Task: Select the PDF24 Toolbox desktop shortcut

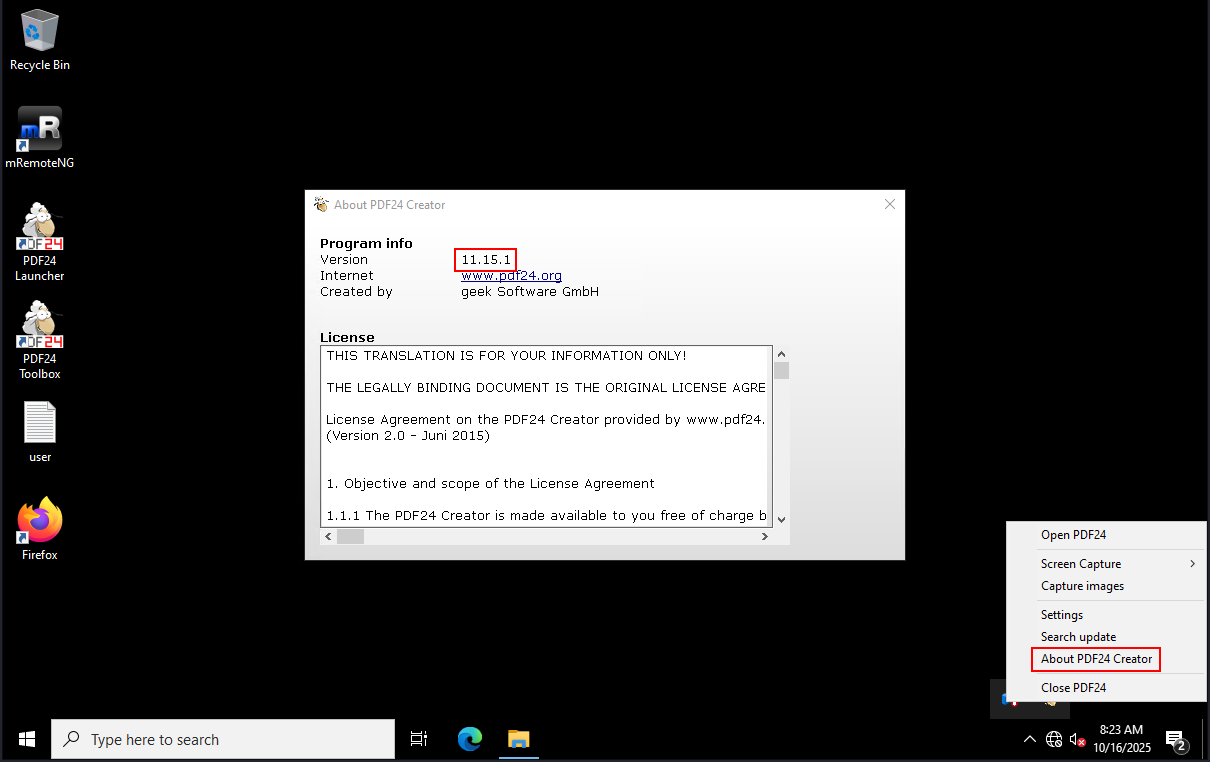Action: tap(40, 341)
